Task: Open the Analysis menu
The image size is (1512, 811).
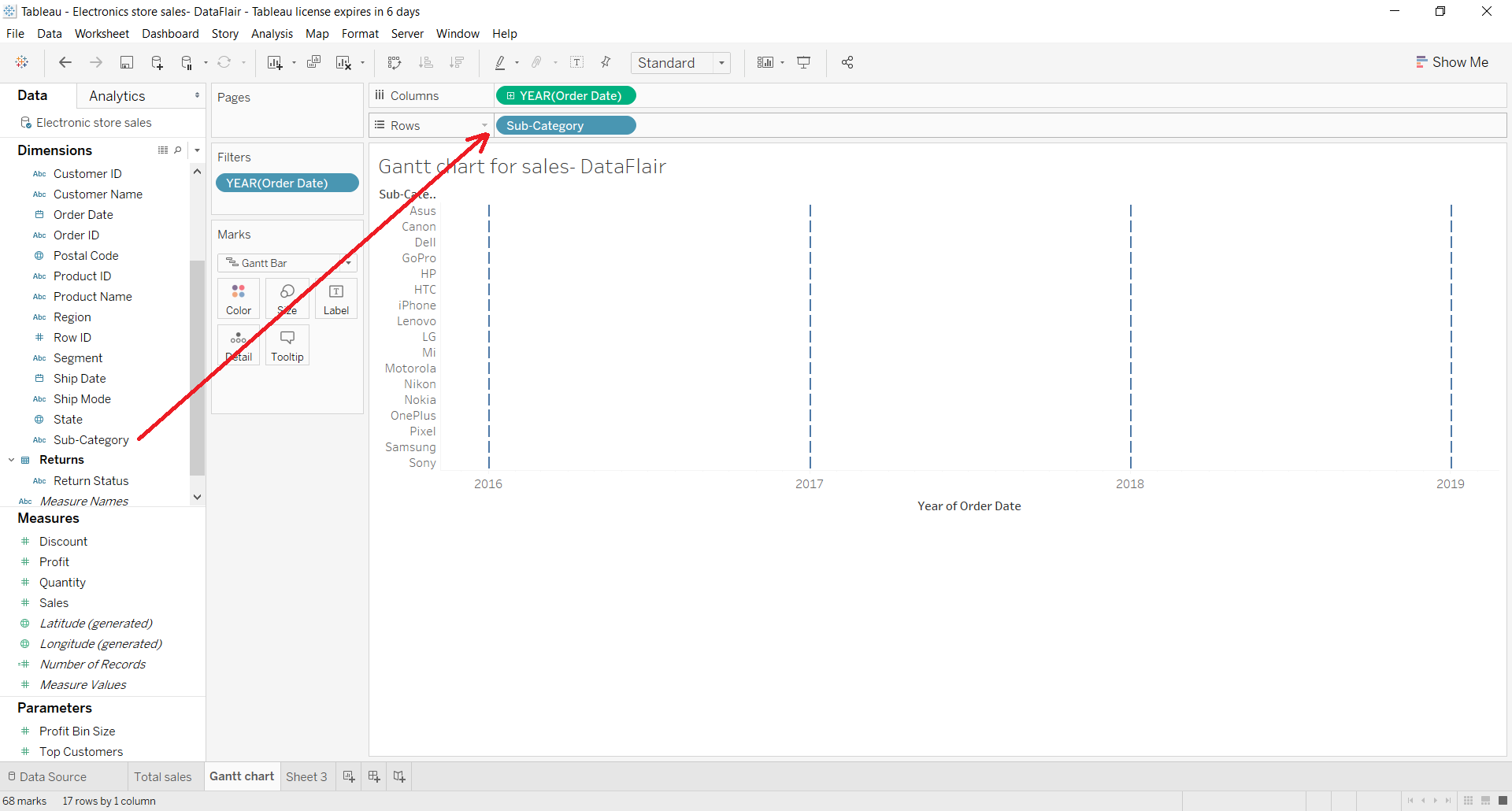Action: (x=272, y=34)
